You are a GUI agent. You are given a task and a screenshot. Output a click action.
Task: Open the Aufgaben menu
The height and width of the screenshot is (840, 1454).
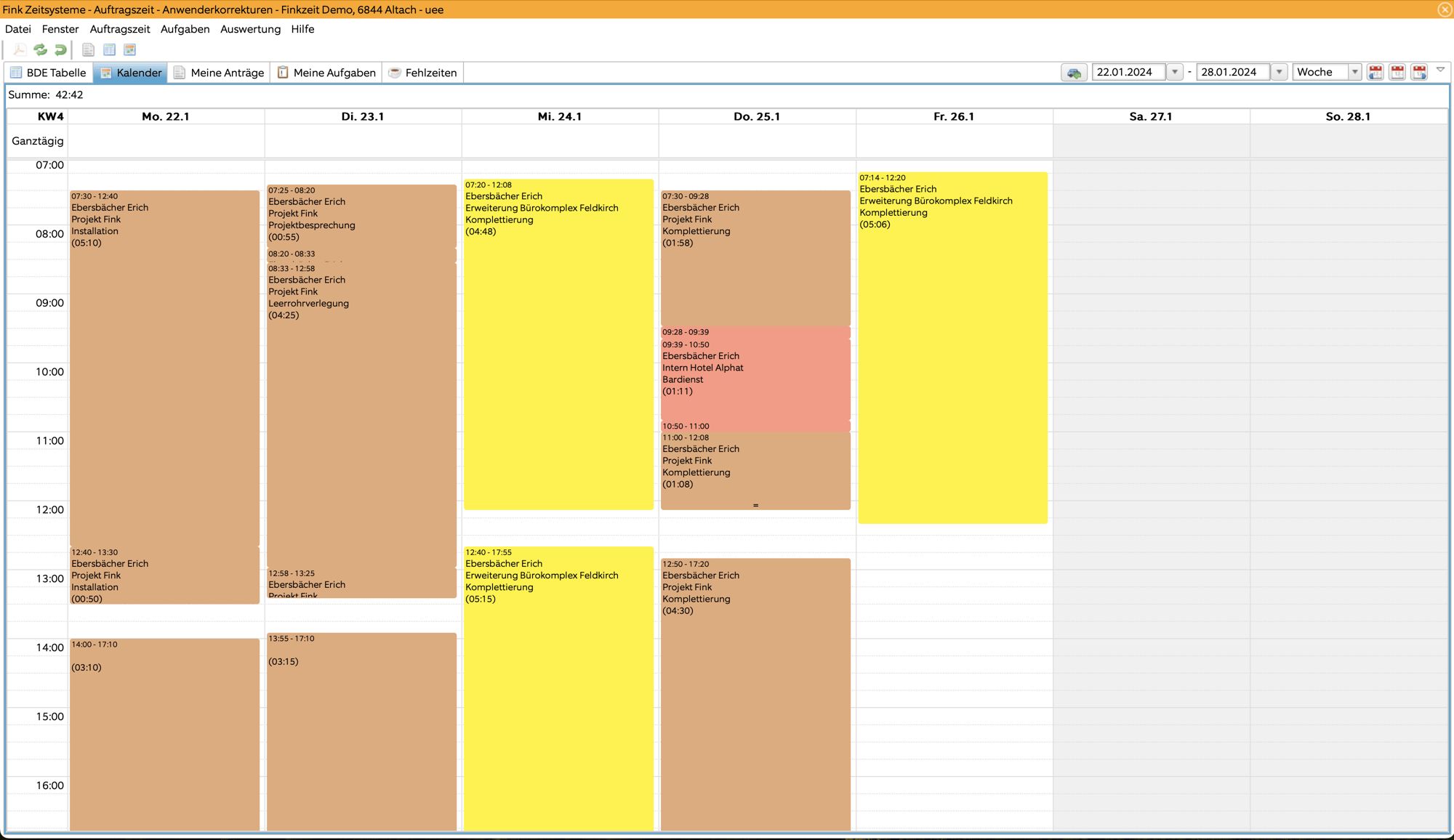(185, 29)
